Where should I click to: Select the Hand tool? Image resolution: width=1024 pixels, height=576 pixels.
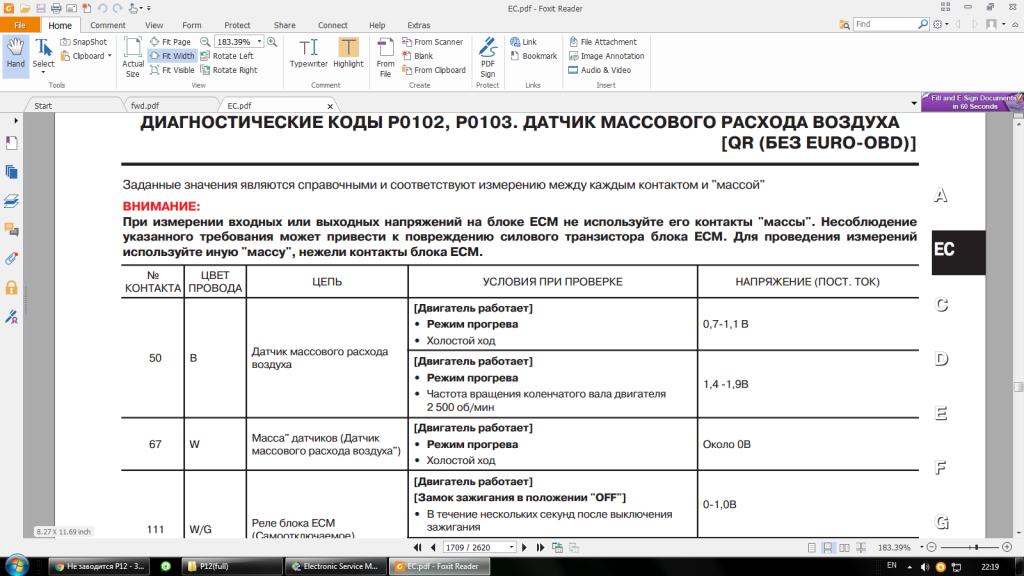[16, 54]
